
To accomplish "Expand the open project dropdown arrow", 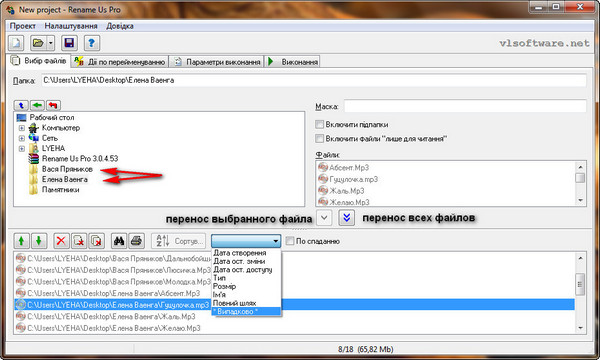I will pos(51,42).
